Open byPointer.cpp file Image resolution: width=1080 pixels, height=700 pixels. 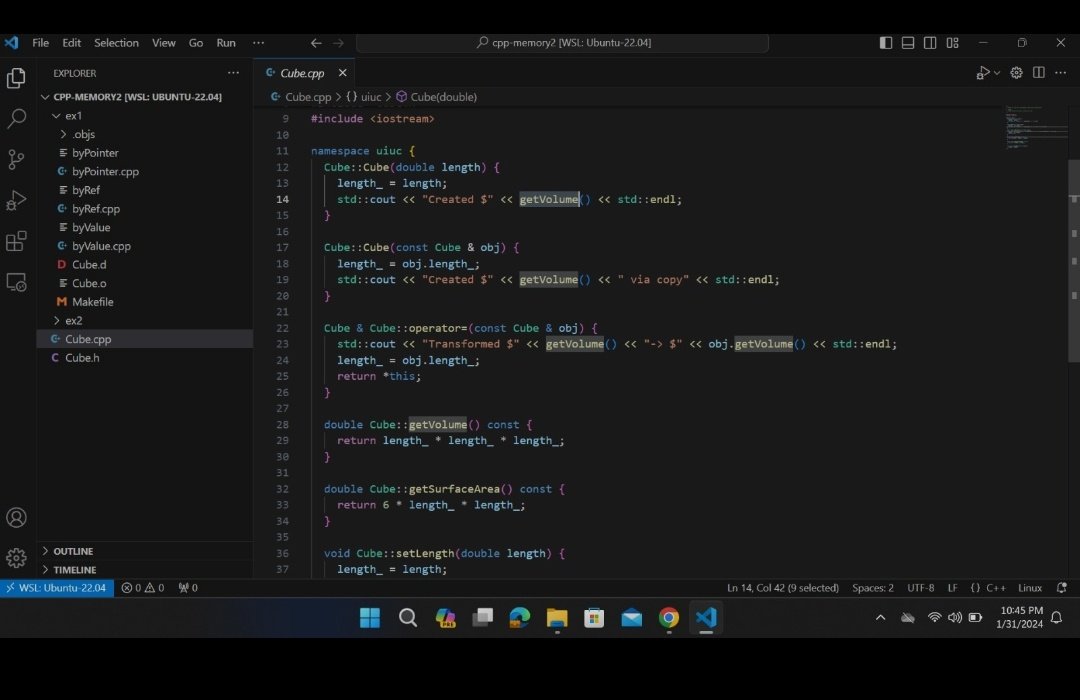tap(145, 171)
